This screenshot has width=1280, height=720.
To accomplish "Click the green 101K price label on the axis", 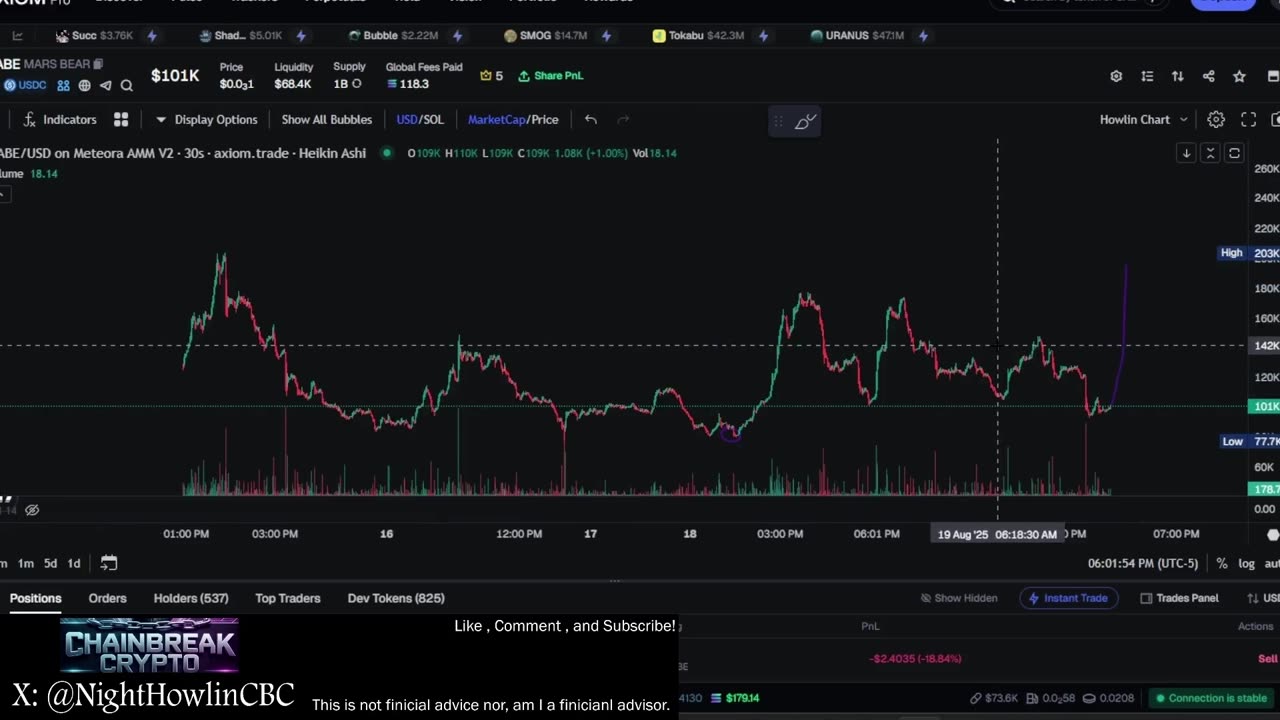I will (x=1265, y=406).
